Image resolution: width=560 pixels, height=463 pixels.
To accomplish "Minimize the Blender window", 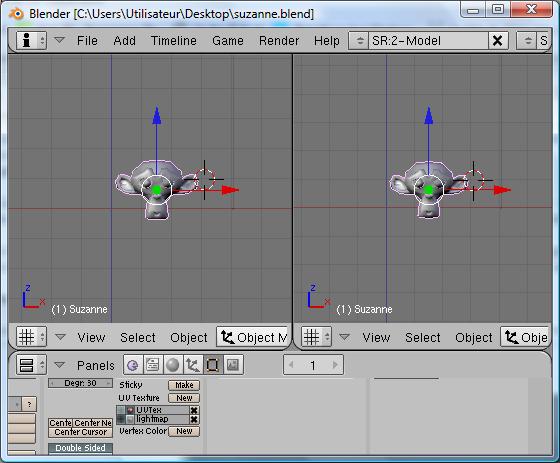I will (473, 9).
